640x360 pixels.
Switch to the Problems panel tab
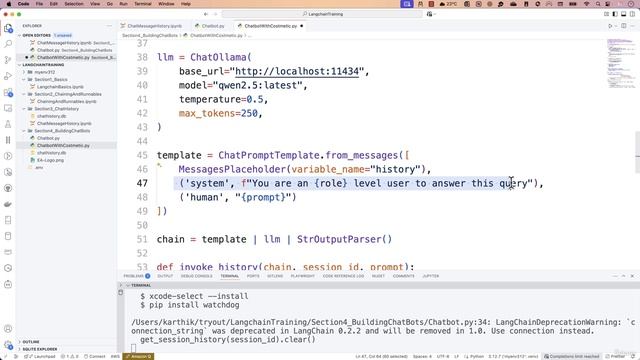(136, 276)
